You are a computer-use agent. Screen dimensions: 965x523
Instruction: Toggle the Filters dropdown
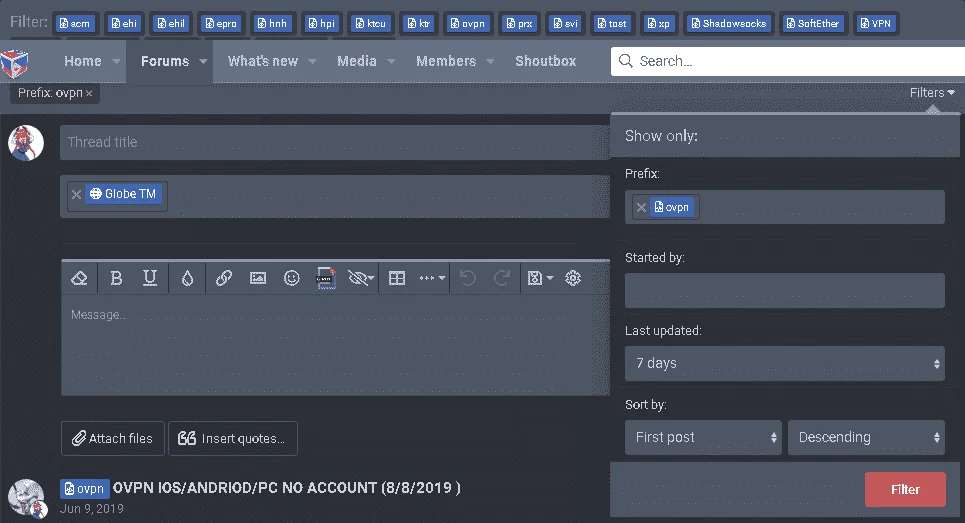click(932, 93)
